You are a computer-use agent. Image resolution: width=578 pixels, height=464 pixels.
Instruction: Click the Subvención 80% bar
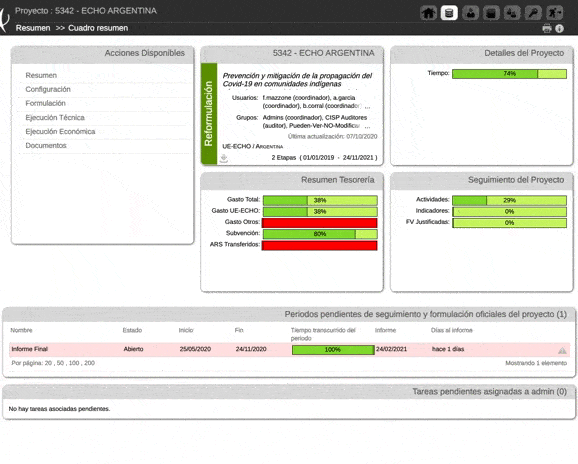tap(320, 234)
